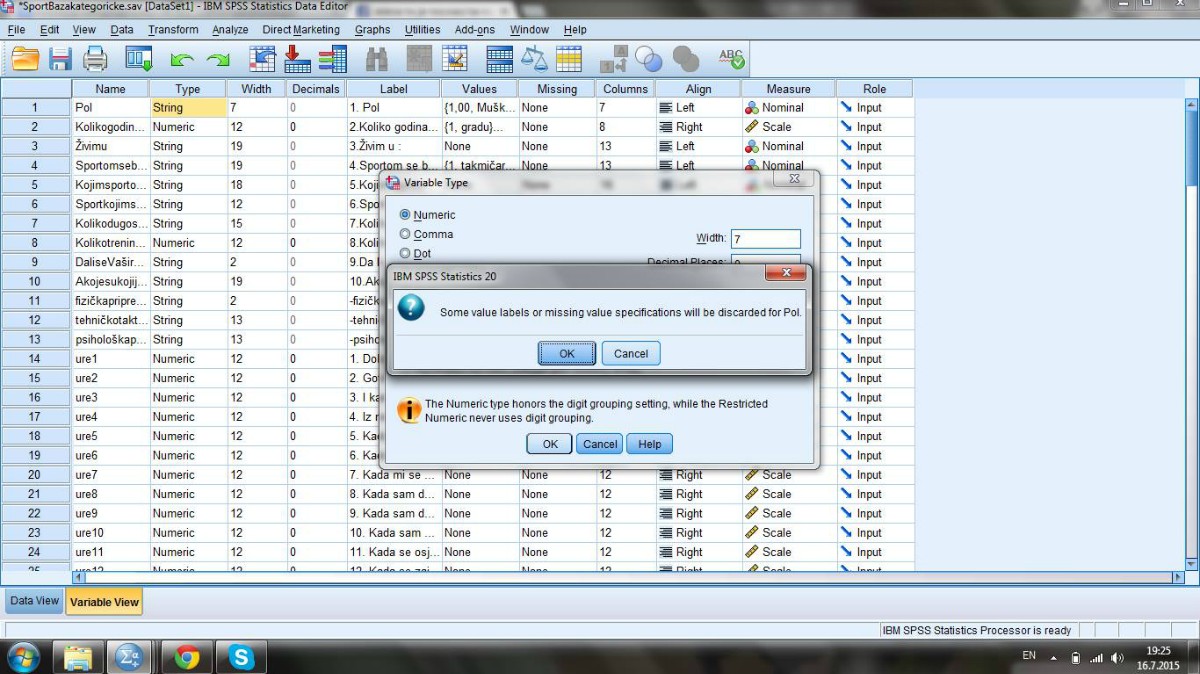This screenshot has height=674, width=1200.
Task: Select the Numeric radio button
Action: tap(405, 215)
